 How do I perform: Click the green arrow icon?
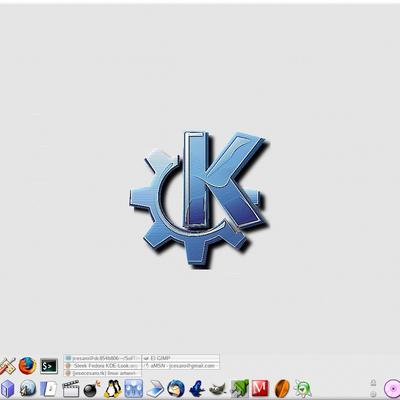240,388
